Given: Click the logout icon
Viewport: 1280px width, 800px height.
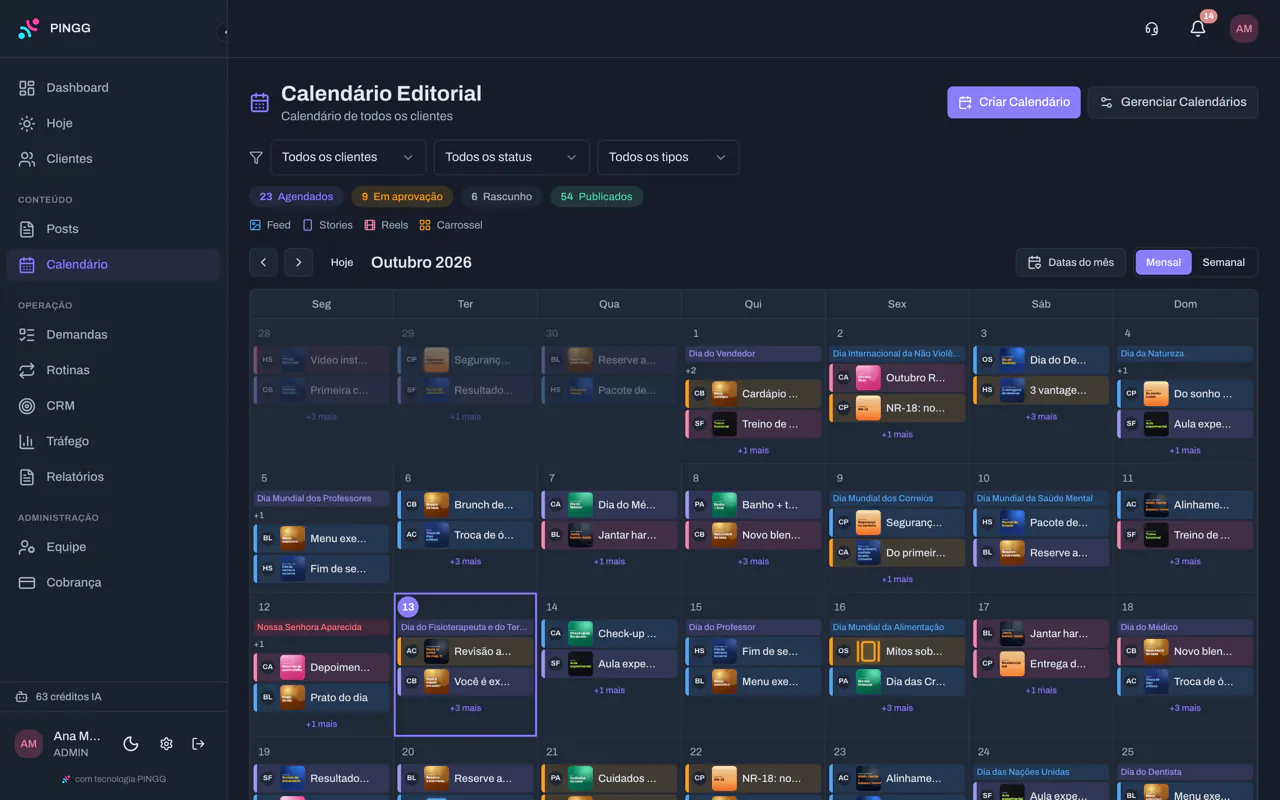Looking at the screenshot, I should pyautogui.click(x=198, y=743).
